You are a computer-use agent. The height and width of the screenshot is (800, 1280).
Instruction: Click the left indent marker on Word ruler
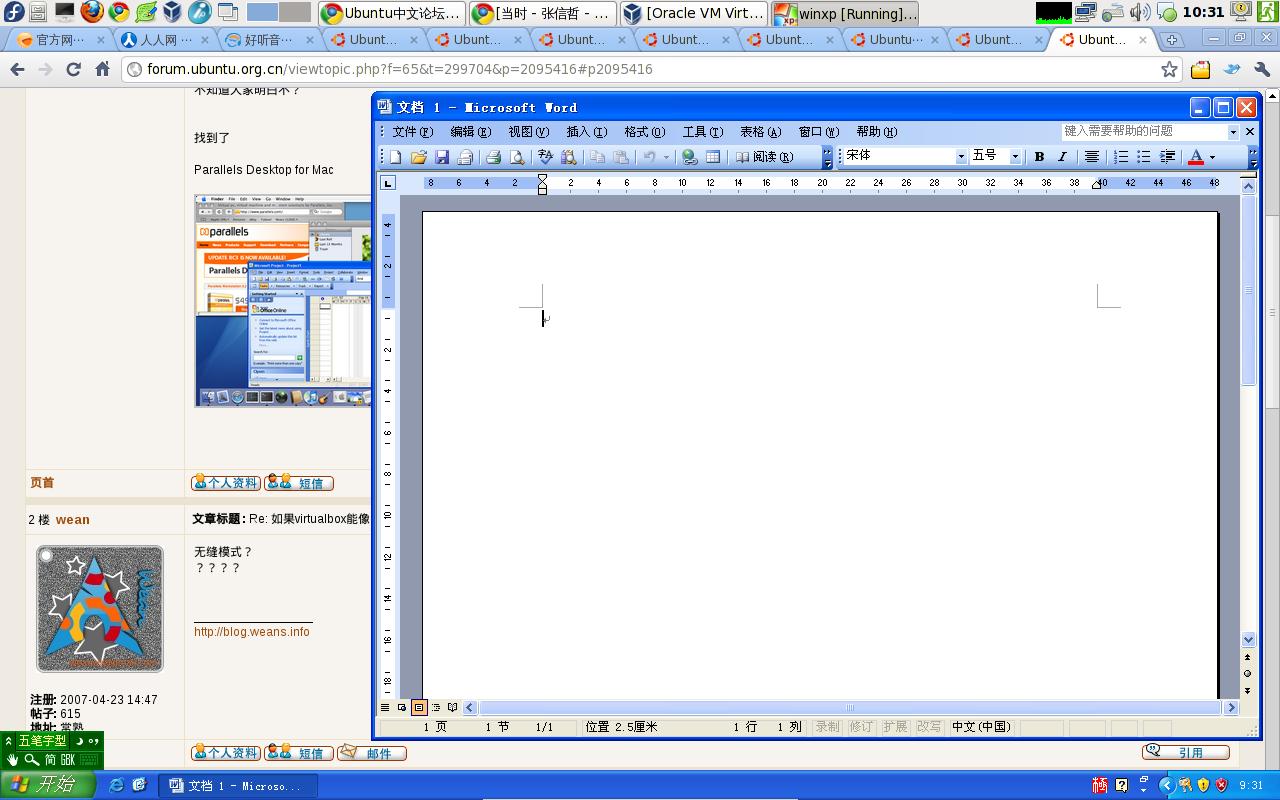pyautogui.click(x=543, y=183)
